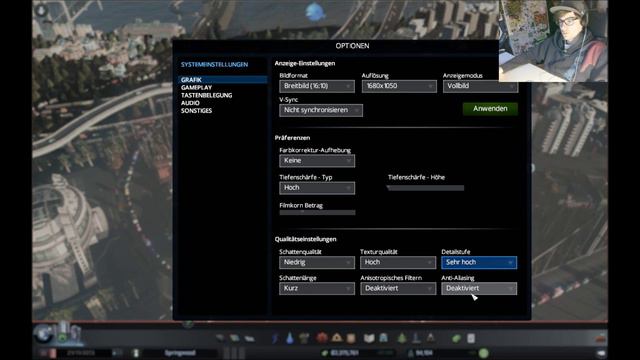Switch to TASTENBELEGUNG settings
Viewport: 640px width, 360px height.
point(207,95)
